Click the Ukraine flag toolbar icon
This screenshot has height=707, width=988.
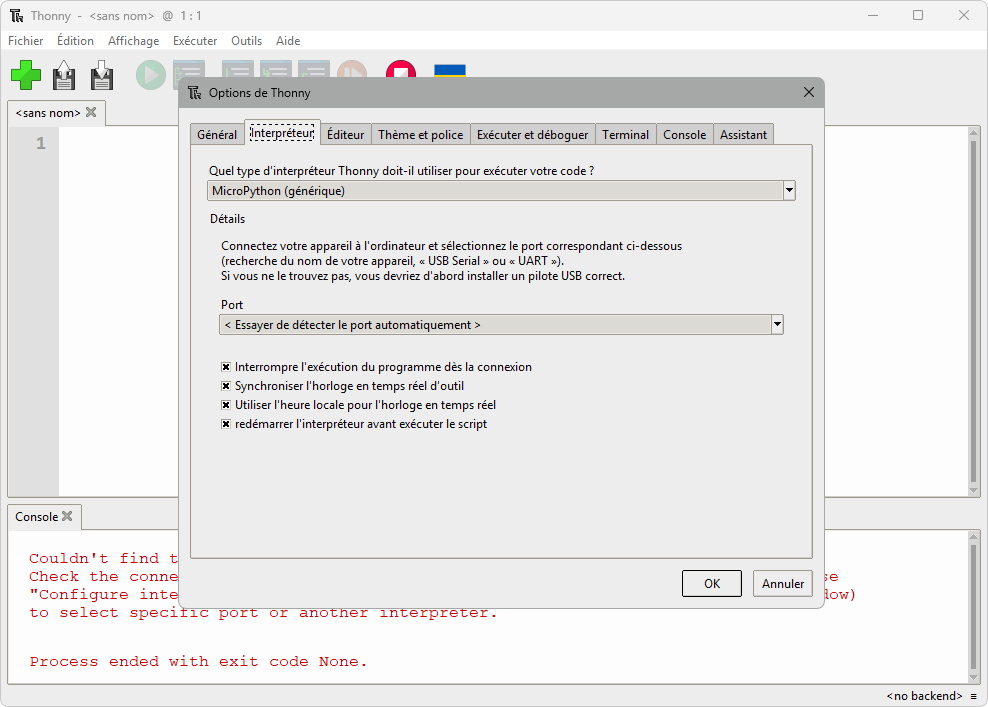450,71
